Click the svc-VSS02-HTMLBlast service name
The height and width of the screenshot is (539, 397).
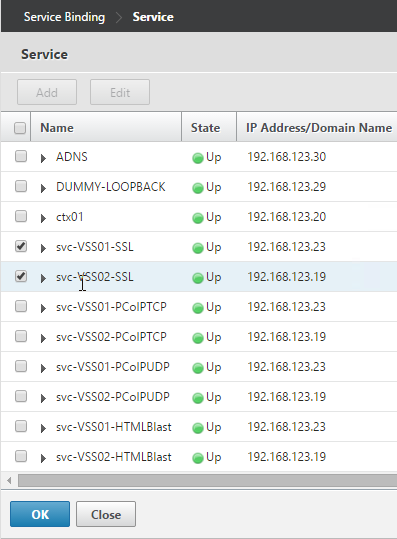[x=114, y=457]
